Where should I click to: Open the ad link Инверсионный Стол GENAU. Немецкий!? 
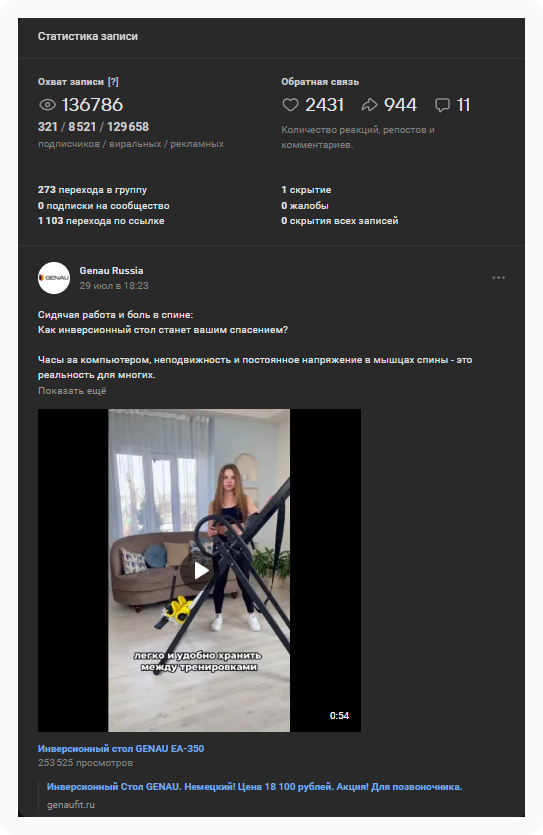point(254,787)
